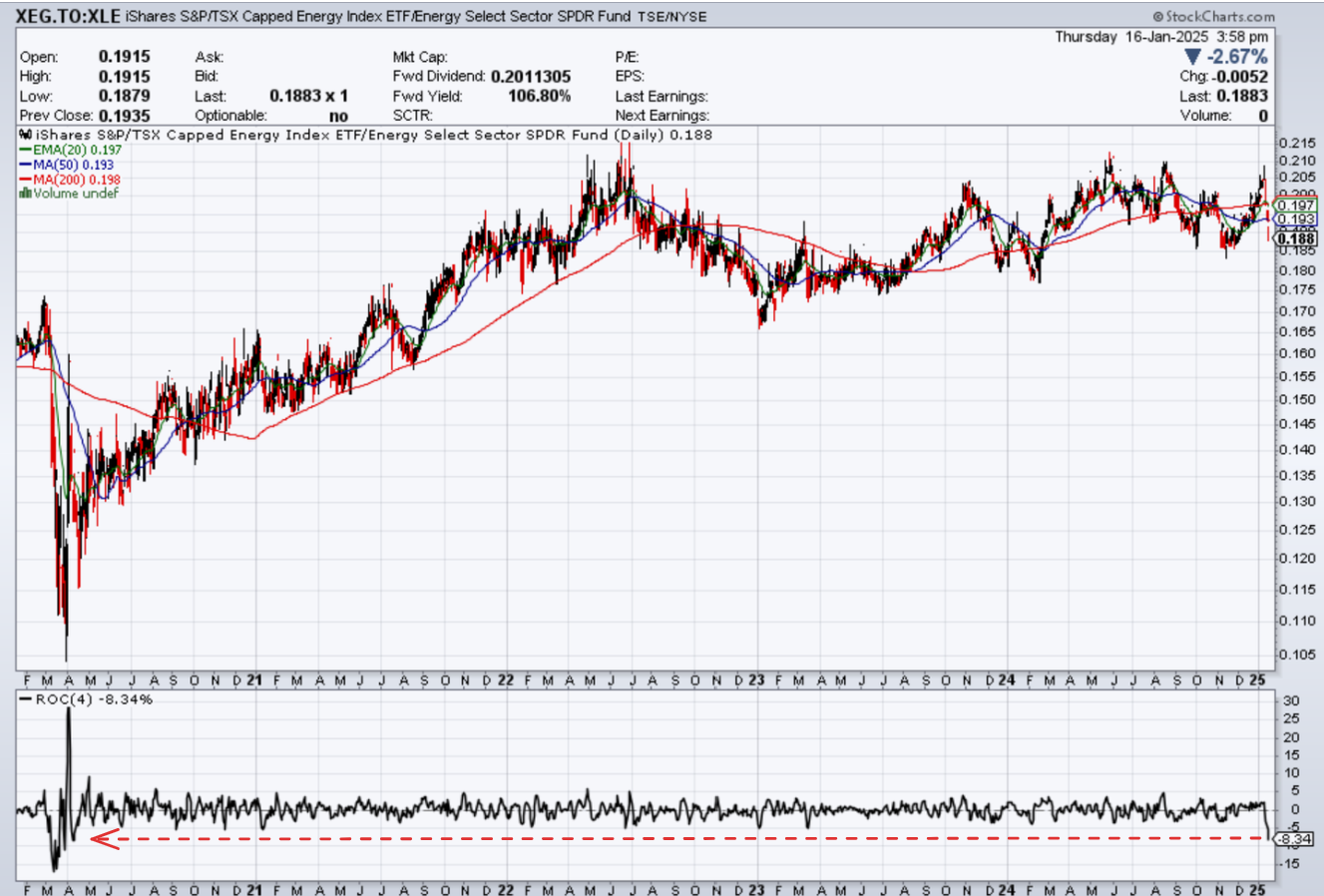Viewport: 1324px width, 896px height.
Task: Click the Thursday 16-Jan-2025 timestamp
Action: tap(1161, 37)
